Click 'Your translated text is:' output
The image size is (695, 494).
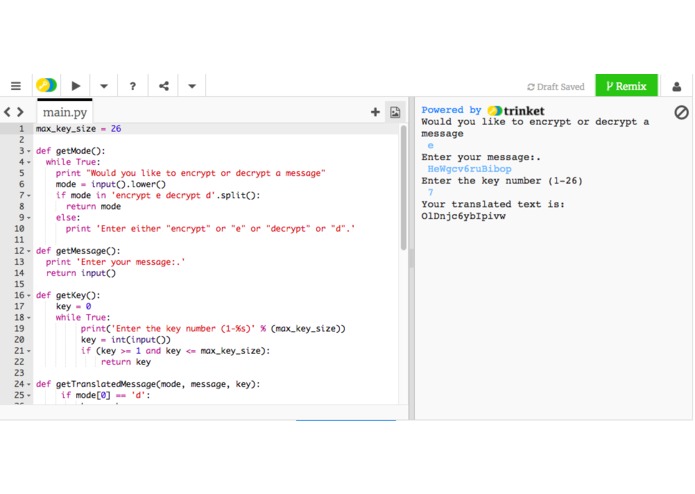click(492, 204)
